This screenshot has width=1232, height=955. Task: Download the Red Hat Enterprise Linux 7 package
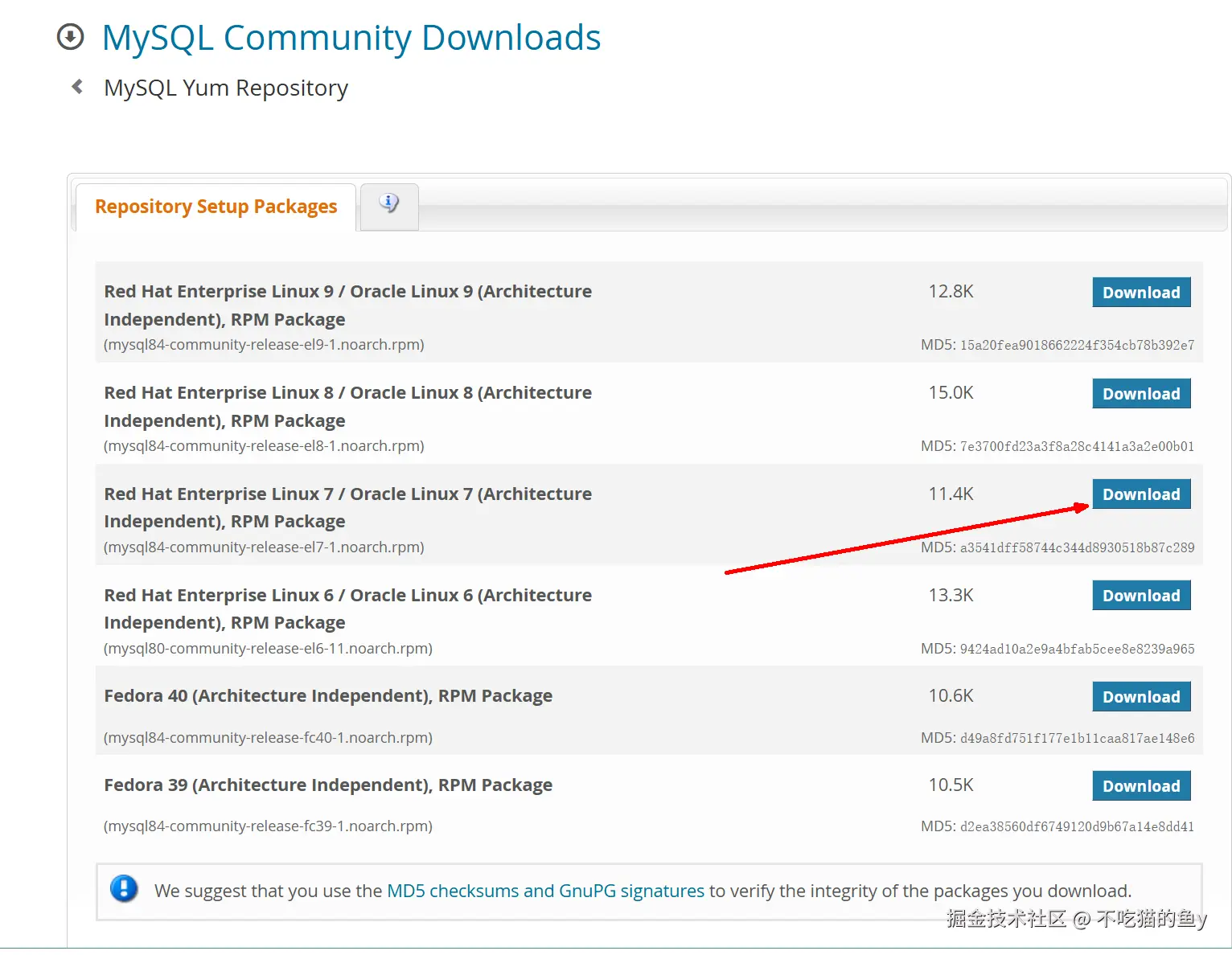click(1141, 494)
